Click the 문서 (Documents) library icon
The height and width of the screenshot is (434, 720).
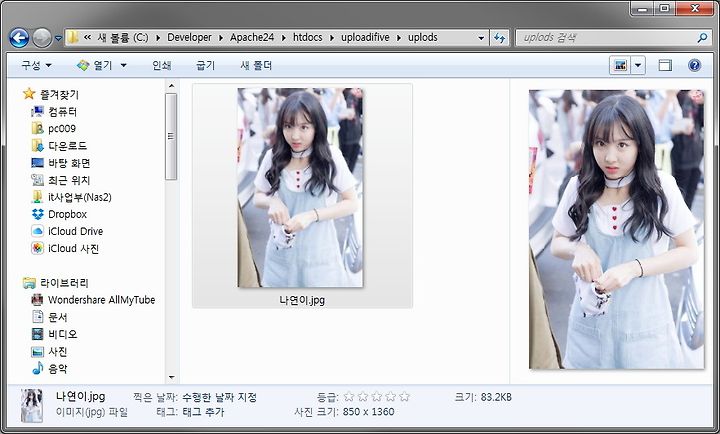click(x=38, y=317)
